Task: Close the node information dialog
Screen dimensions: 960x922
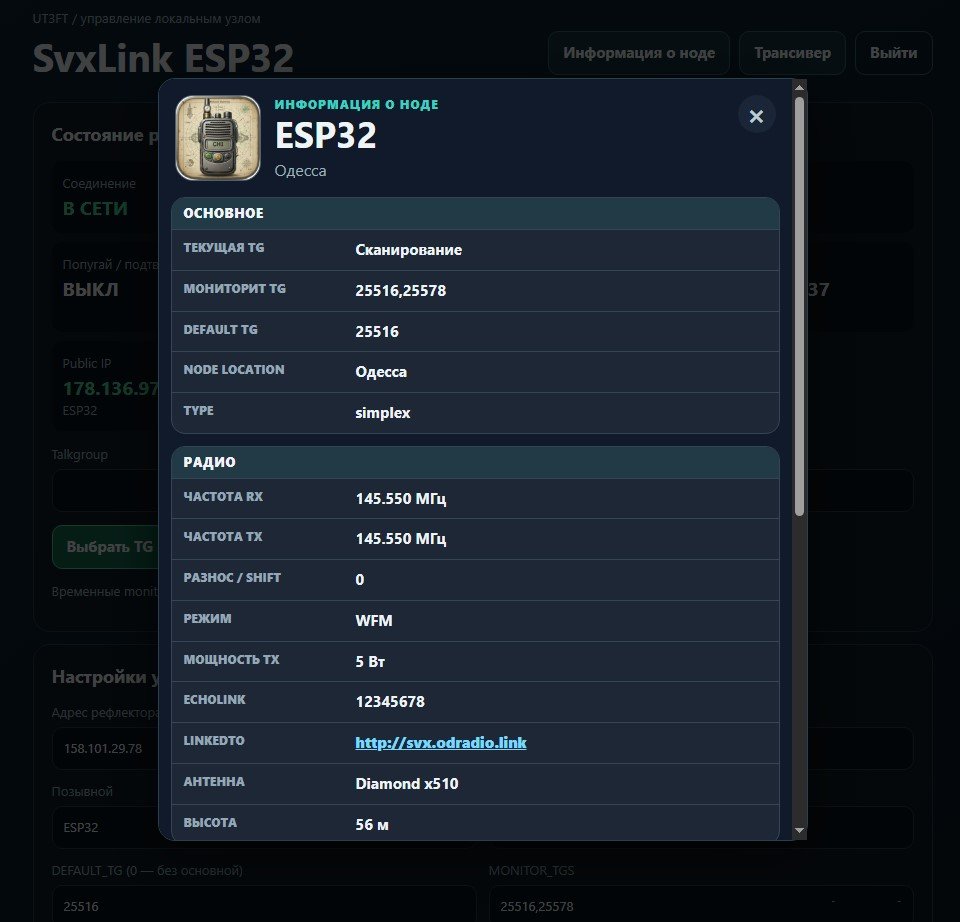Action: pyautogui.click(x=756, y=116)
